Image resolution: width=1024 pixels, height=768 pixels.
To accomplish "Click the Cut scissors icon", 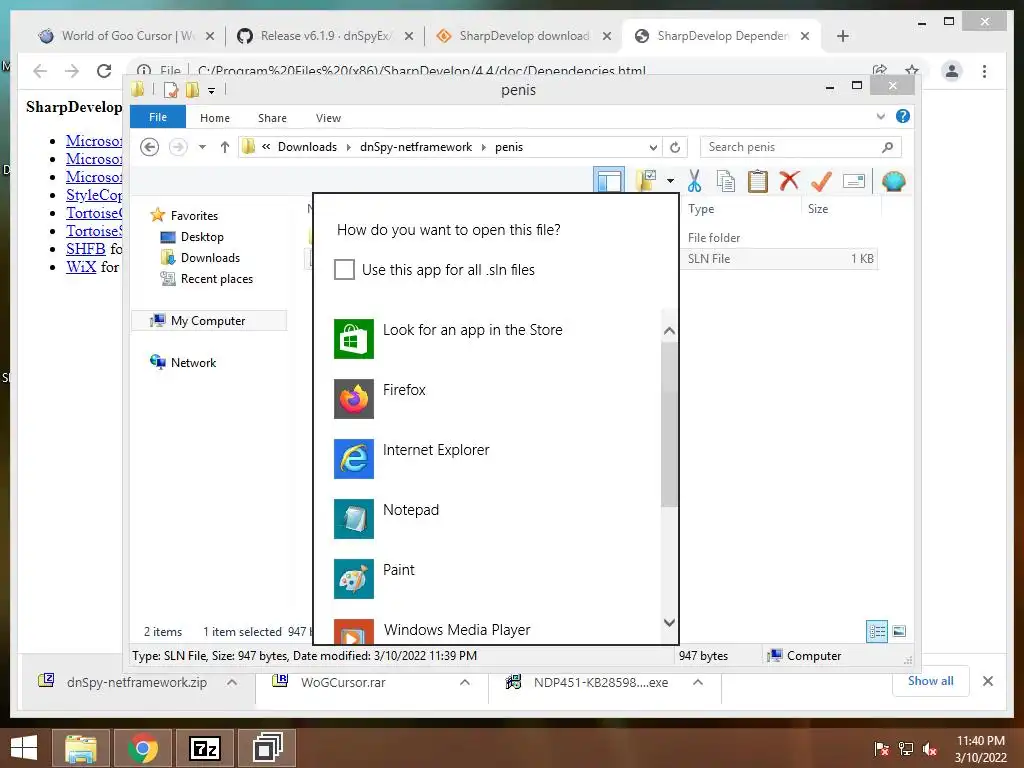I will 694,181.
